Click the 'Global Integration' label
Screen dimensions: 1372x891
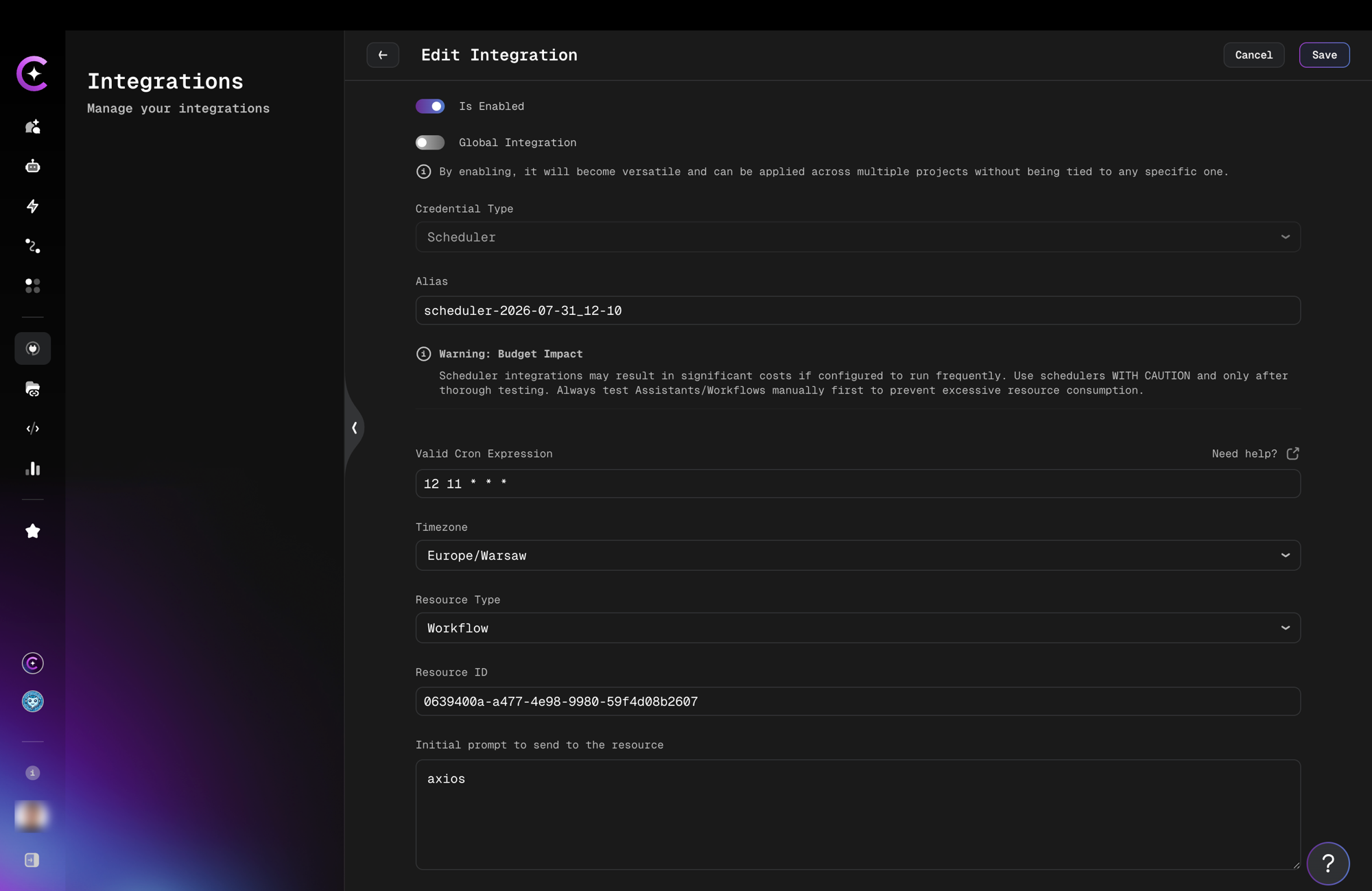(x=517, y=143)
